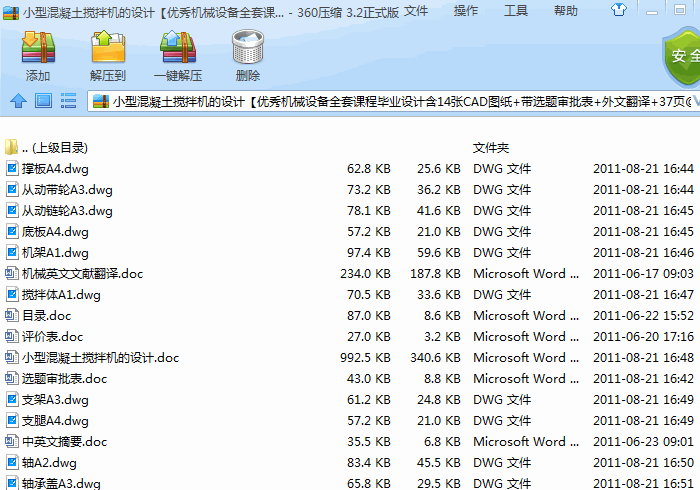Image resolution: width=700 pixels, height=490 pixels.
Task: Open the 文件 menu
Action: 416,11
